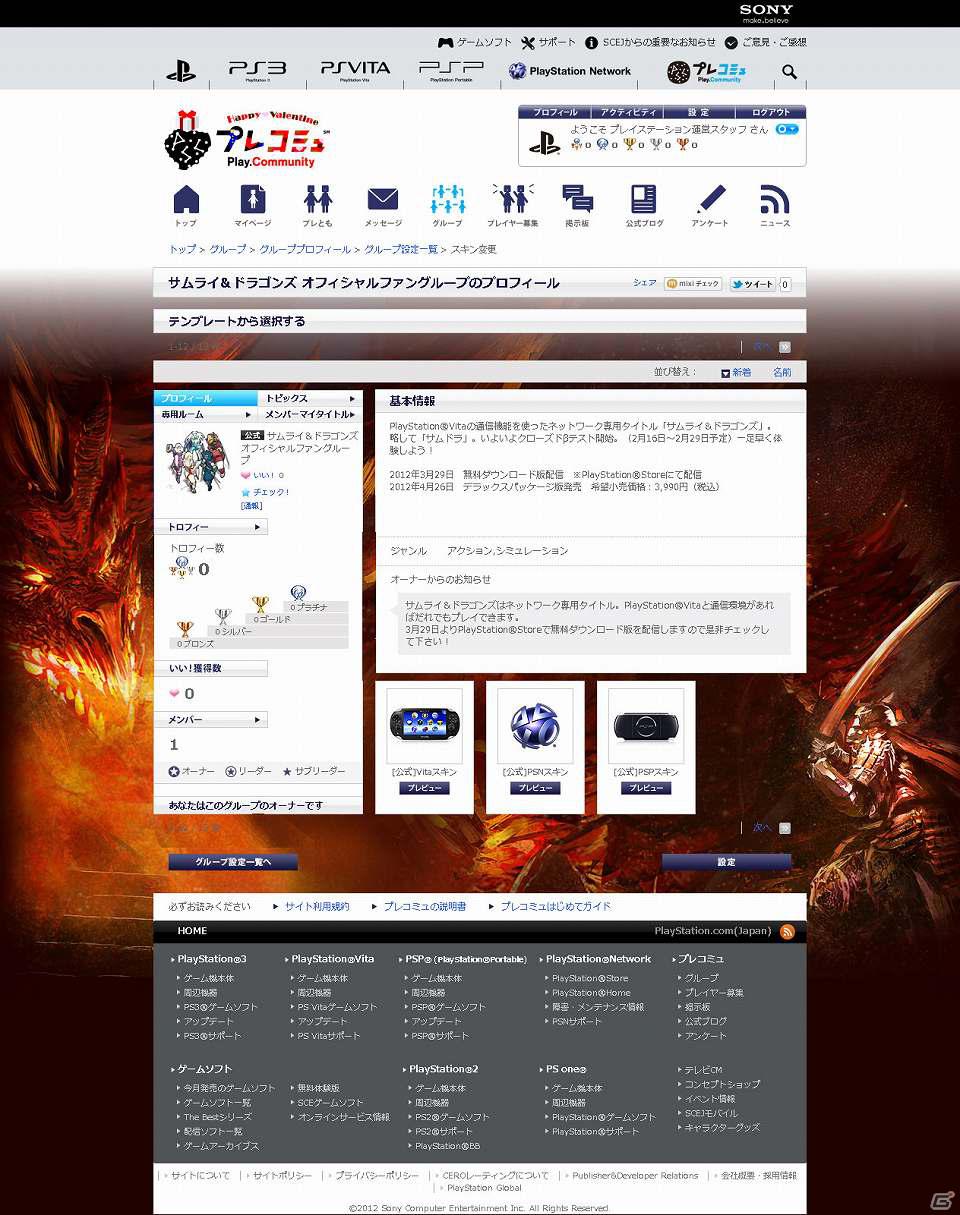Open the 専用ルーム sidebar tab
Screen dimensions: 960x1215
tap(206, 414)
